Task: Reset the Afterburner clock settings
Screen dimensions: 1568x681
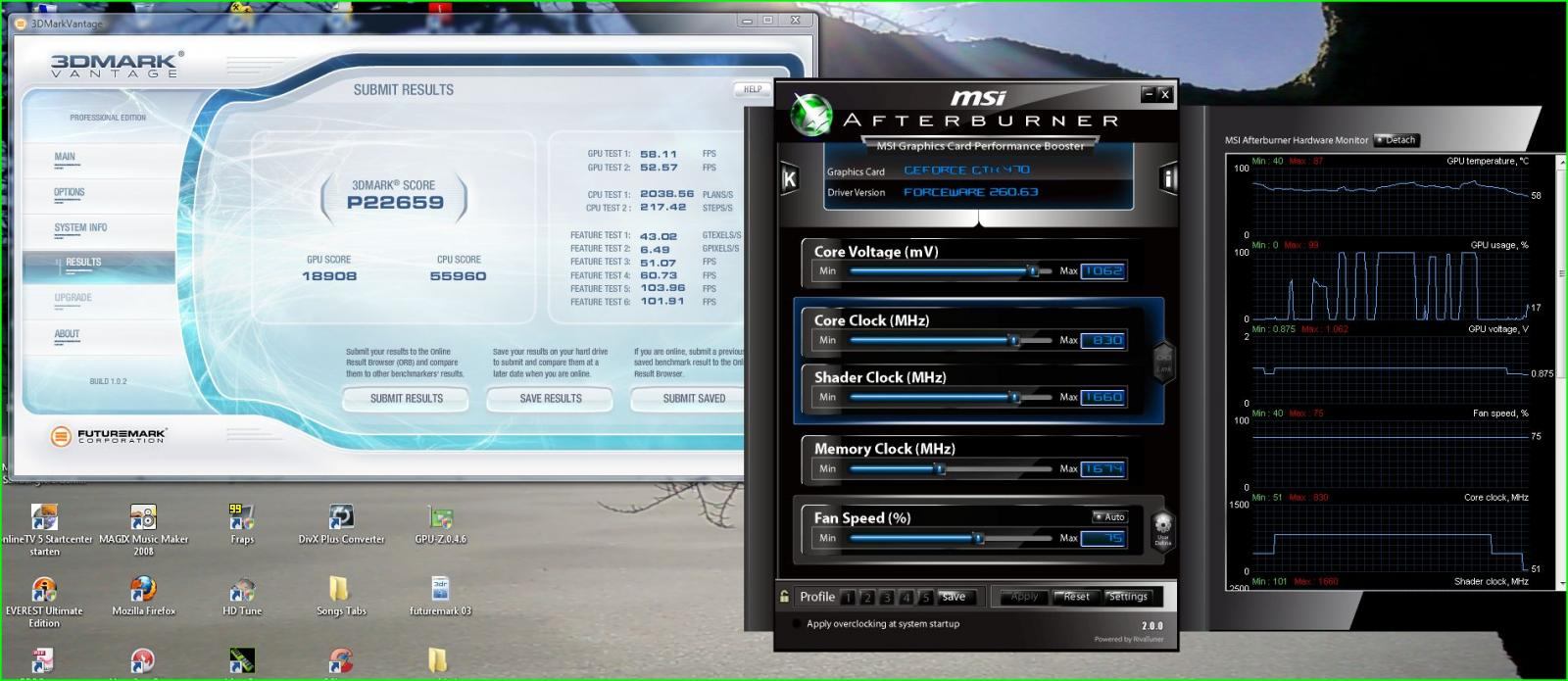Action: click(x=1076, y=597)
